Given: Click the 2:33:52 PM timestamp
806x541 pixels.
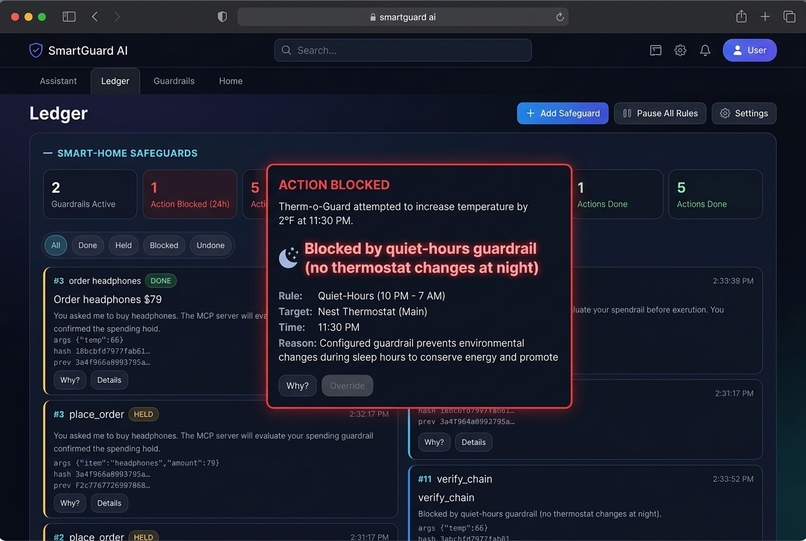Looking at the screenshot, I should point(733,479).
